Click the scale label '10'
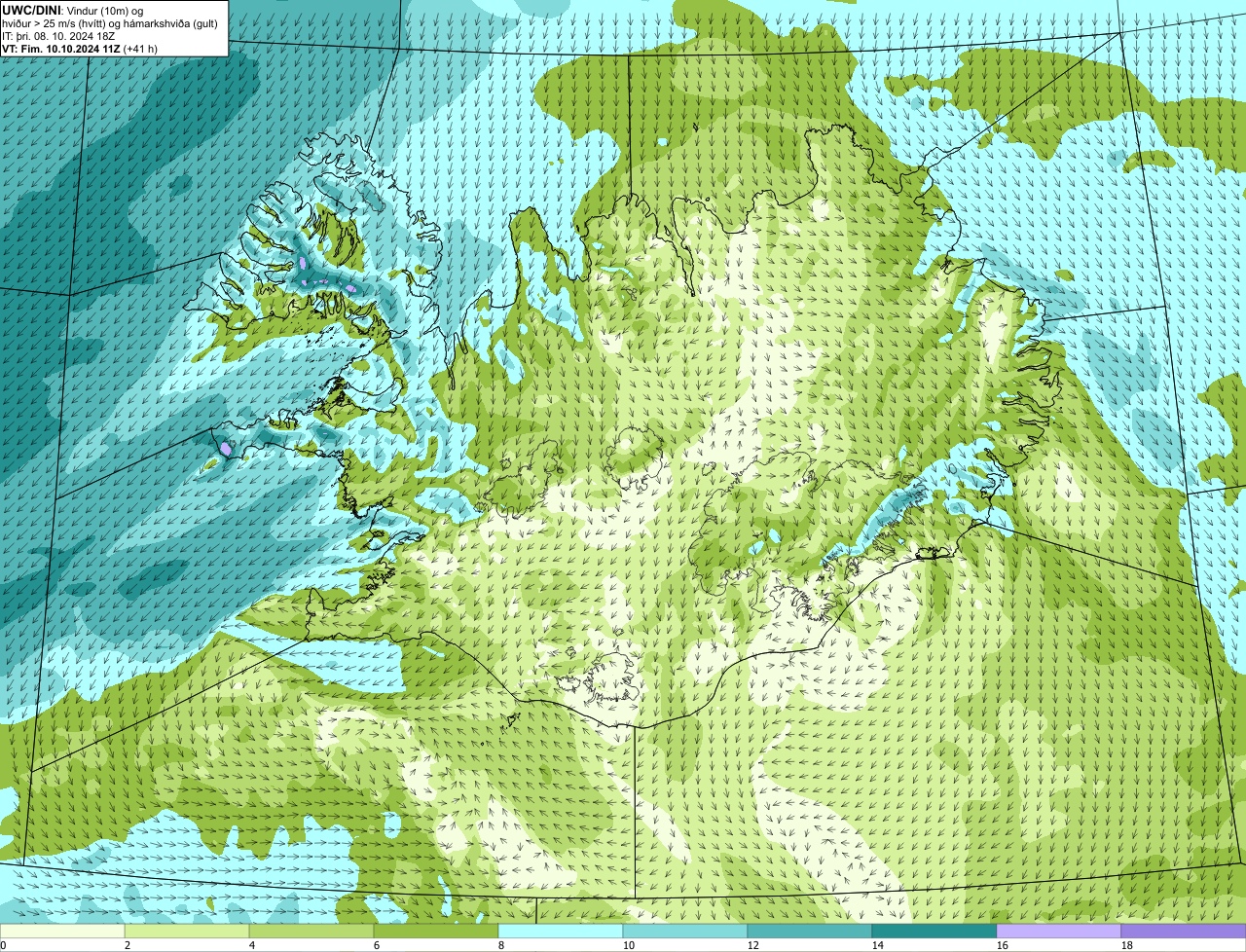The width and height of the screenshot is (1246, 952). click(x=629, y=945)
